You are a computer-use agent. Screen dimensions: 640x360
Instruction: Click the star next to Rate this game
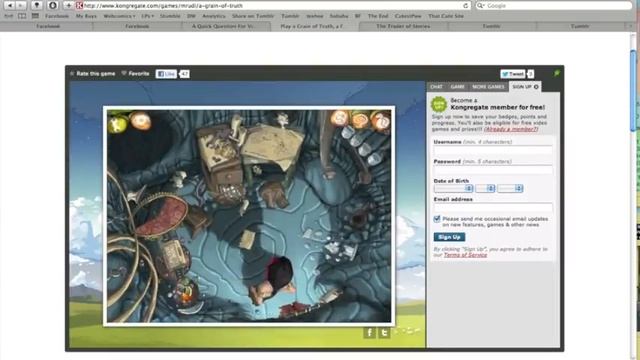72,73
